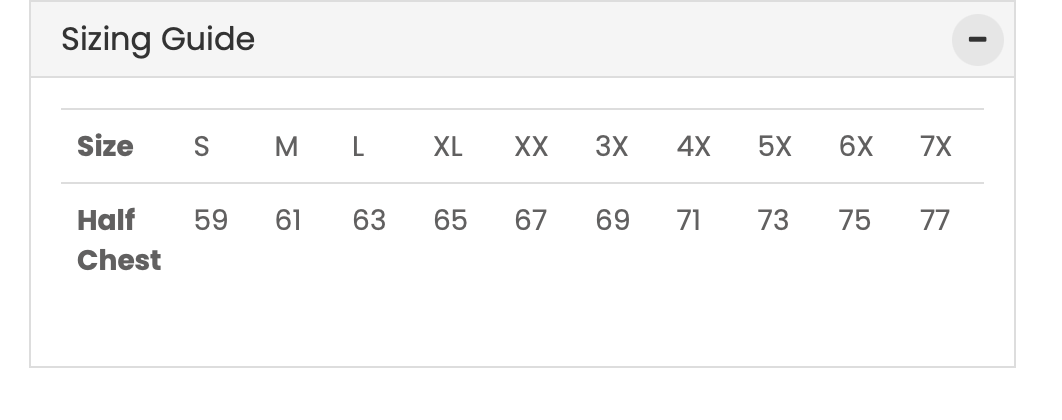Click the half chest value 67
This screenshot has width=1062, height=420.
click(531, 220)
